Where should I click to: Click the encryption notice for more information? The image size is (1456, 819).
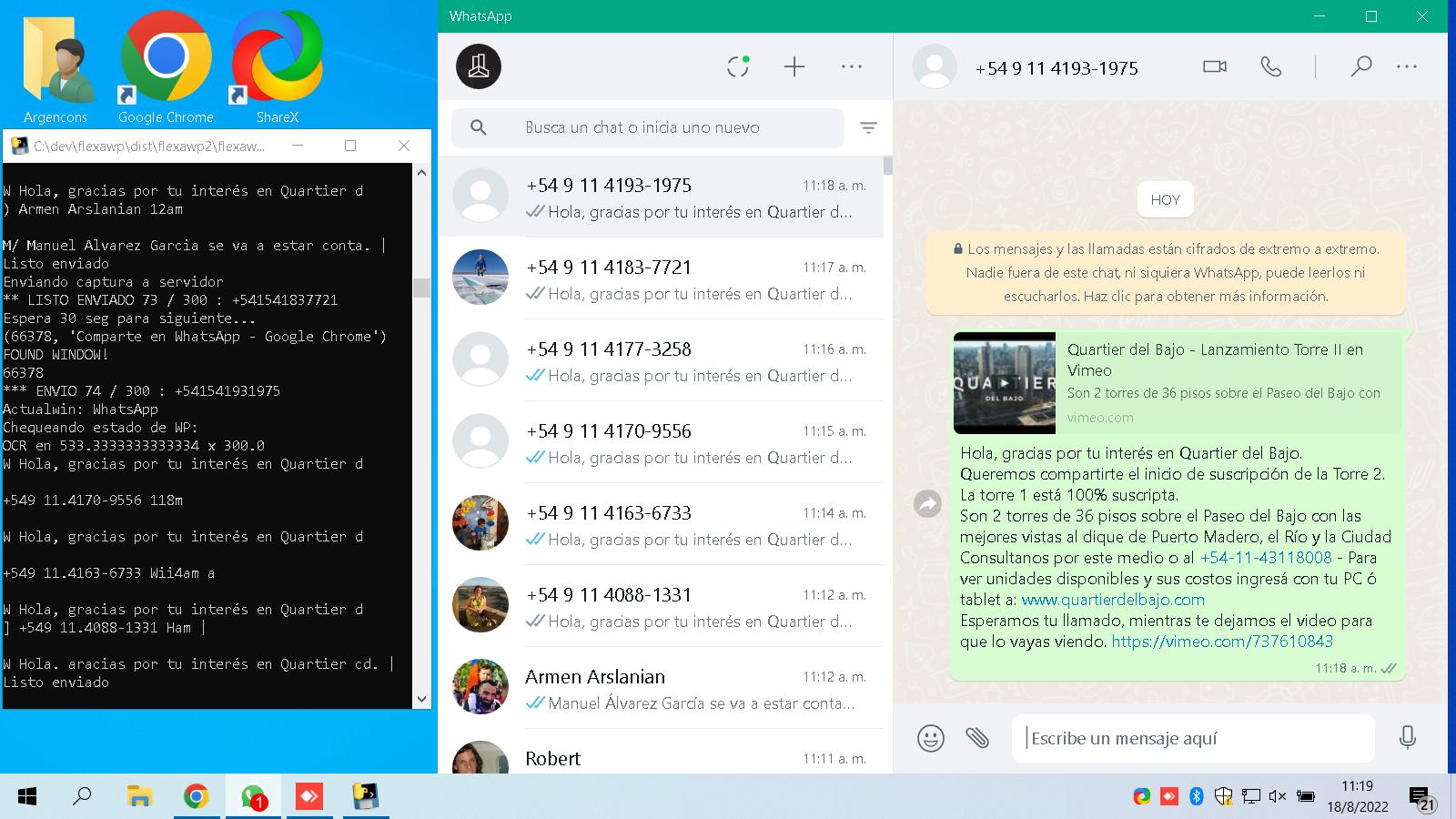[1165, 272]
